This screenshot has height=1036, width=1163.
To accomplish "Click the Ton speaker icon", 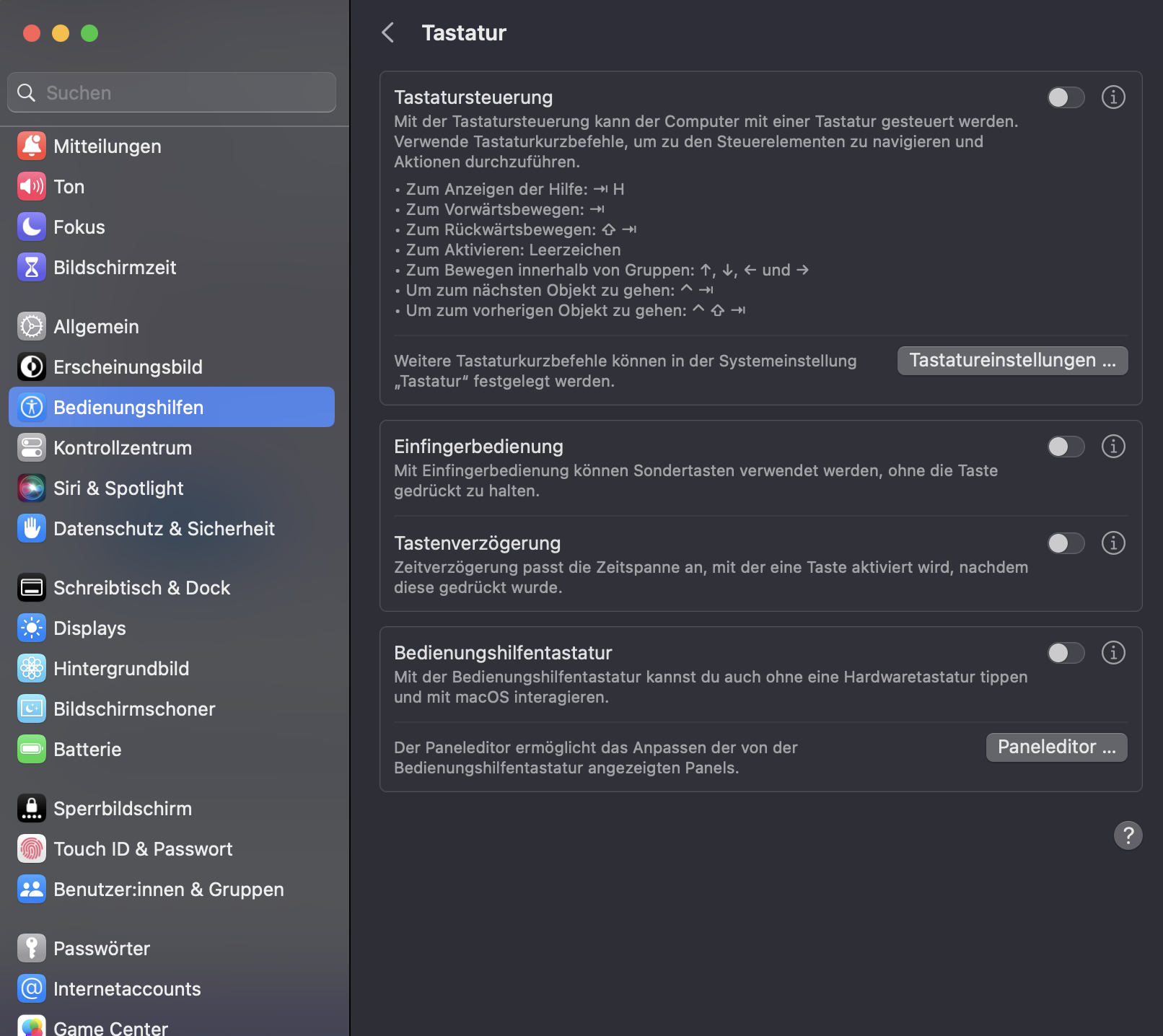I will (x=32, y=187).
